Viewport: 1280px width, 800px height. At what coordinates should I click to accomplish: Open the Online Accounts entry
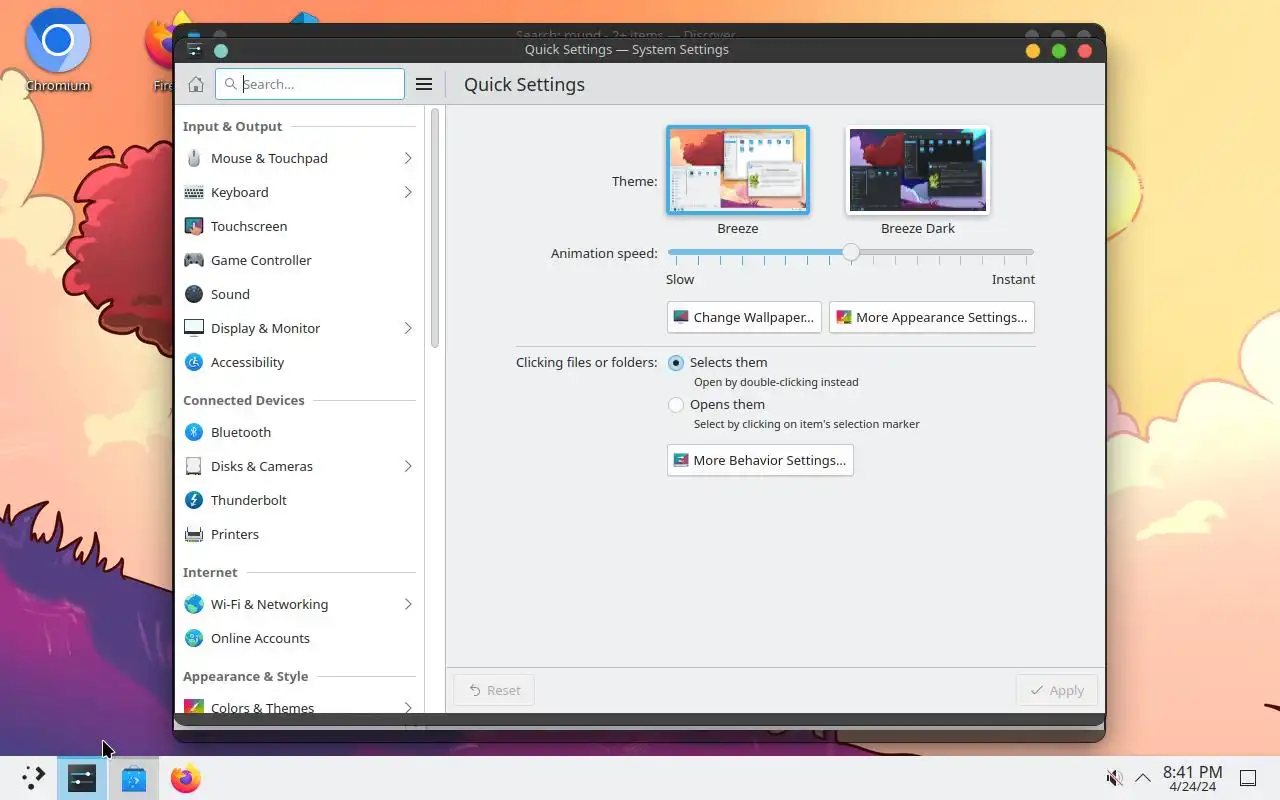[299, 638]
